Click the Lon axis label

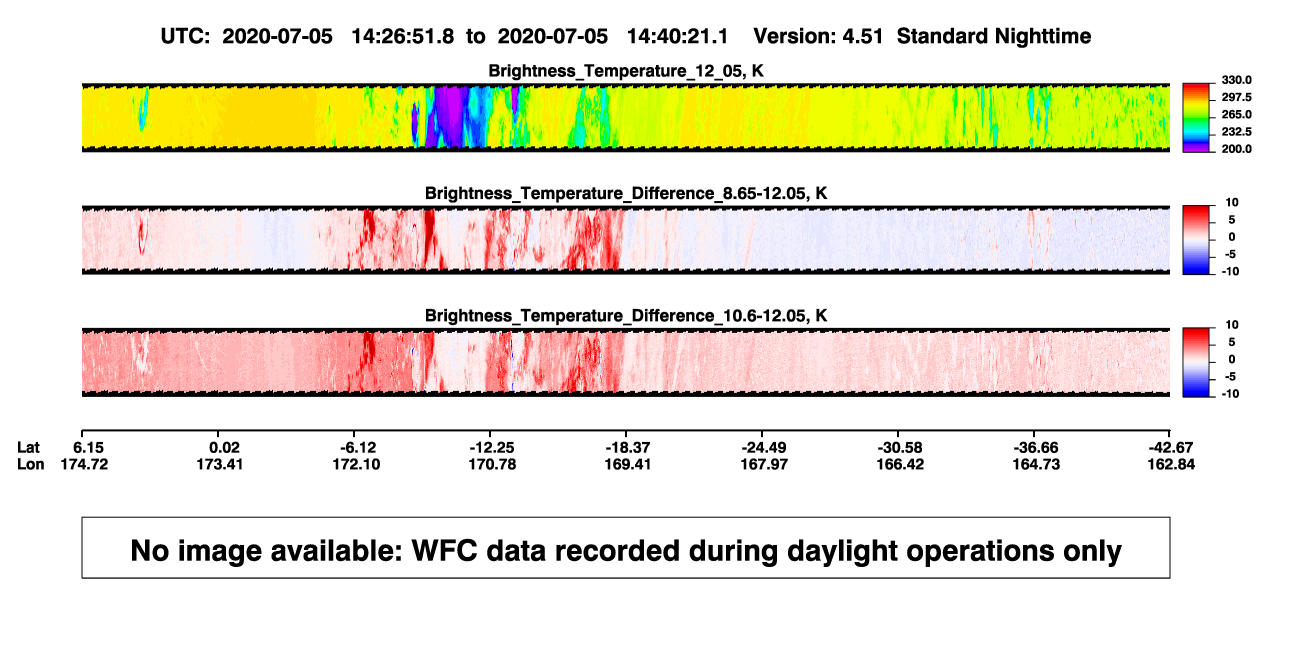click(x=31, y=464)
